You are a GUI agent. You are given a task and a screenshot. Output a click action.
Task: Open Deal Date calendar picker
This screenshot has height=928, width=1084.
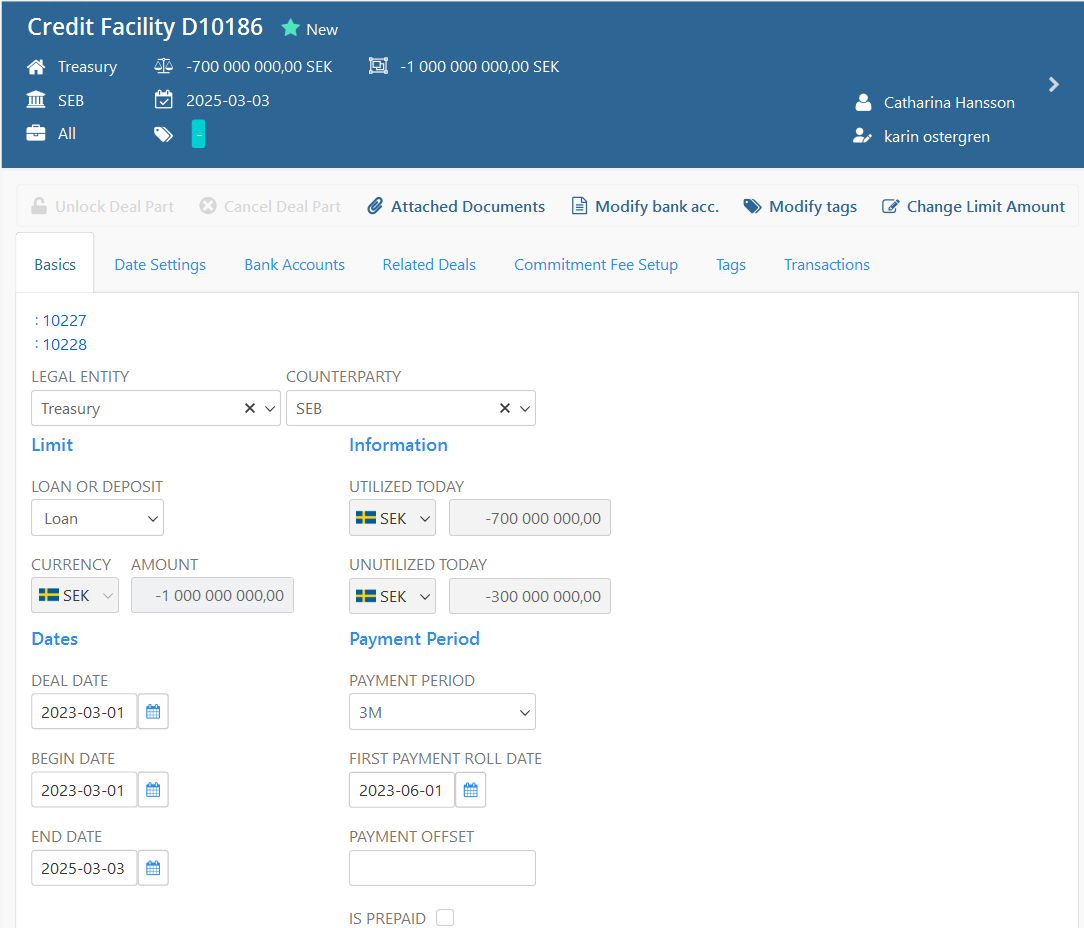[153, 712]
